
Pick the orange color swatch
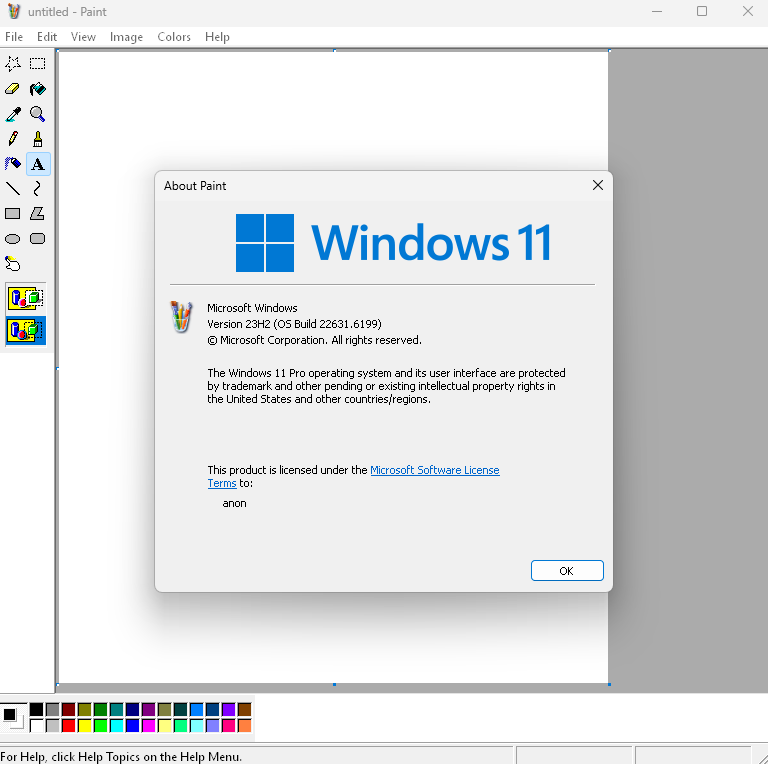click(244, 725)
